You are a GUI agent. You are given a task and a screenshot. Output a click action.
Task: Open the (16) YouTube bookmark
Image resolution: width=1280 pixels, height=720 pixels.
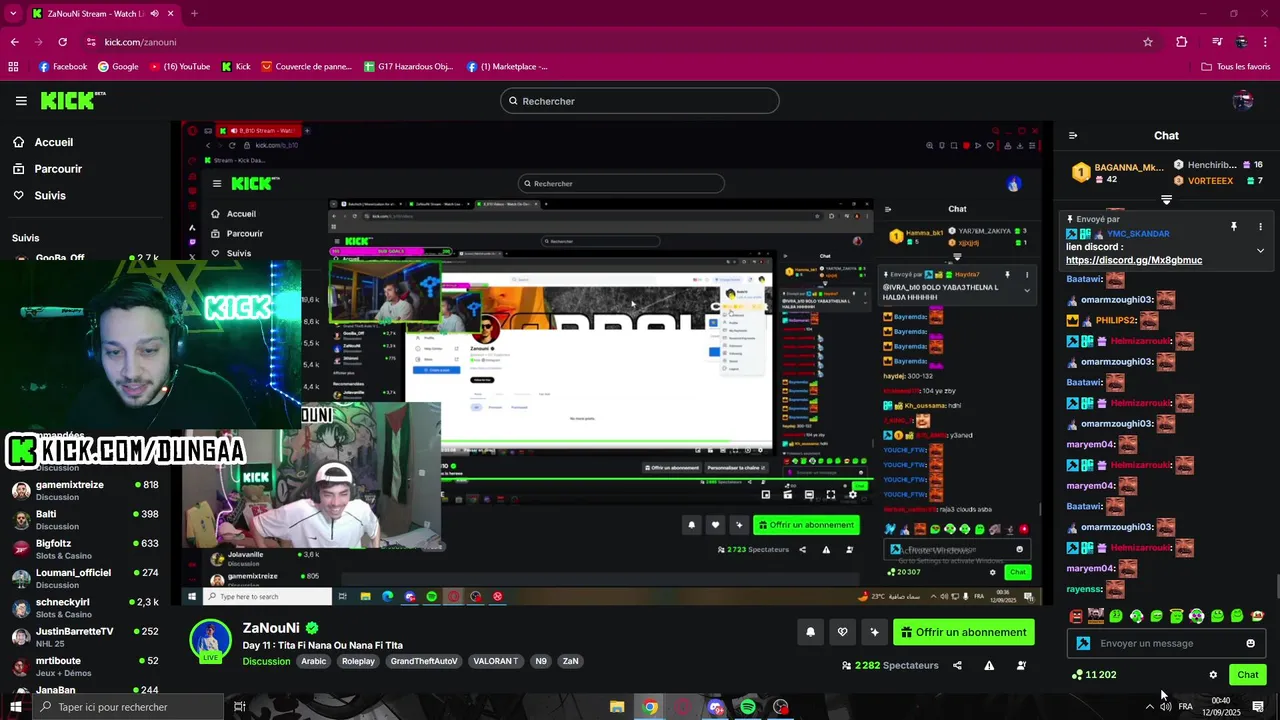[x=179, y=67]
